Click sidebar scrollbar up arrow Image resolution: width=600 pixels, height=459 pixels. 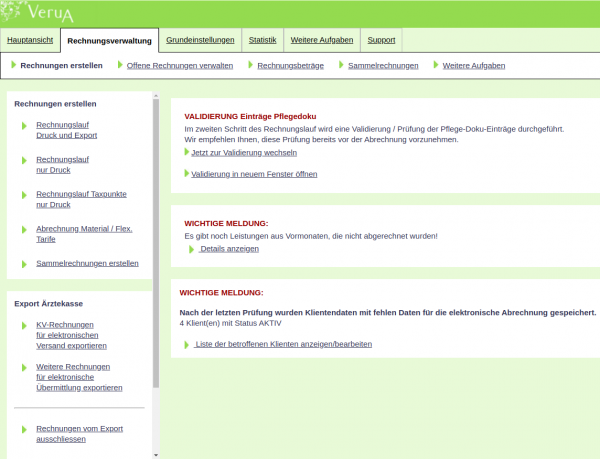tap(156, 95)
